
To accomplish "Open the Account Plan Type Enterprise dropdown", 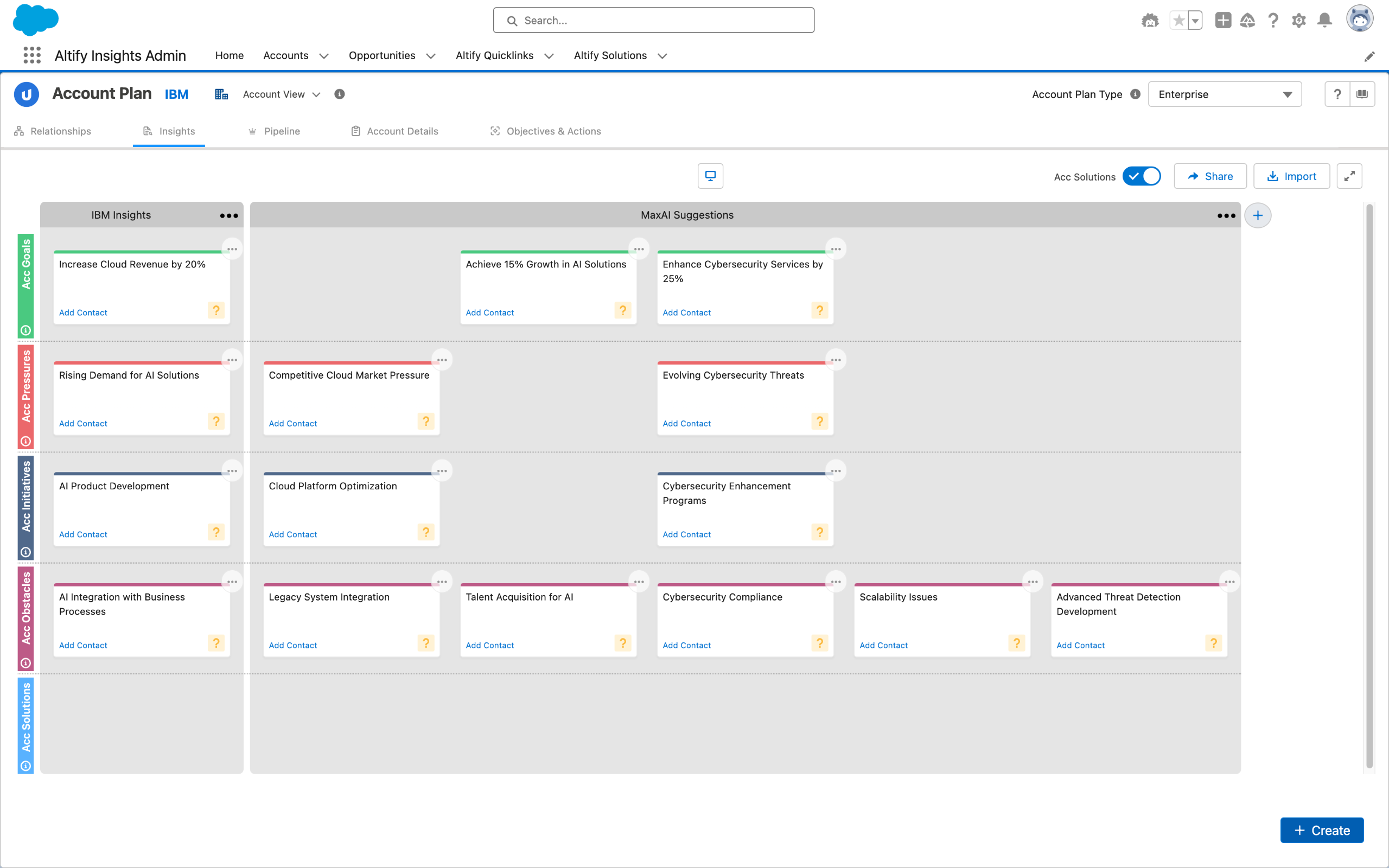I will point(1224,94).
